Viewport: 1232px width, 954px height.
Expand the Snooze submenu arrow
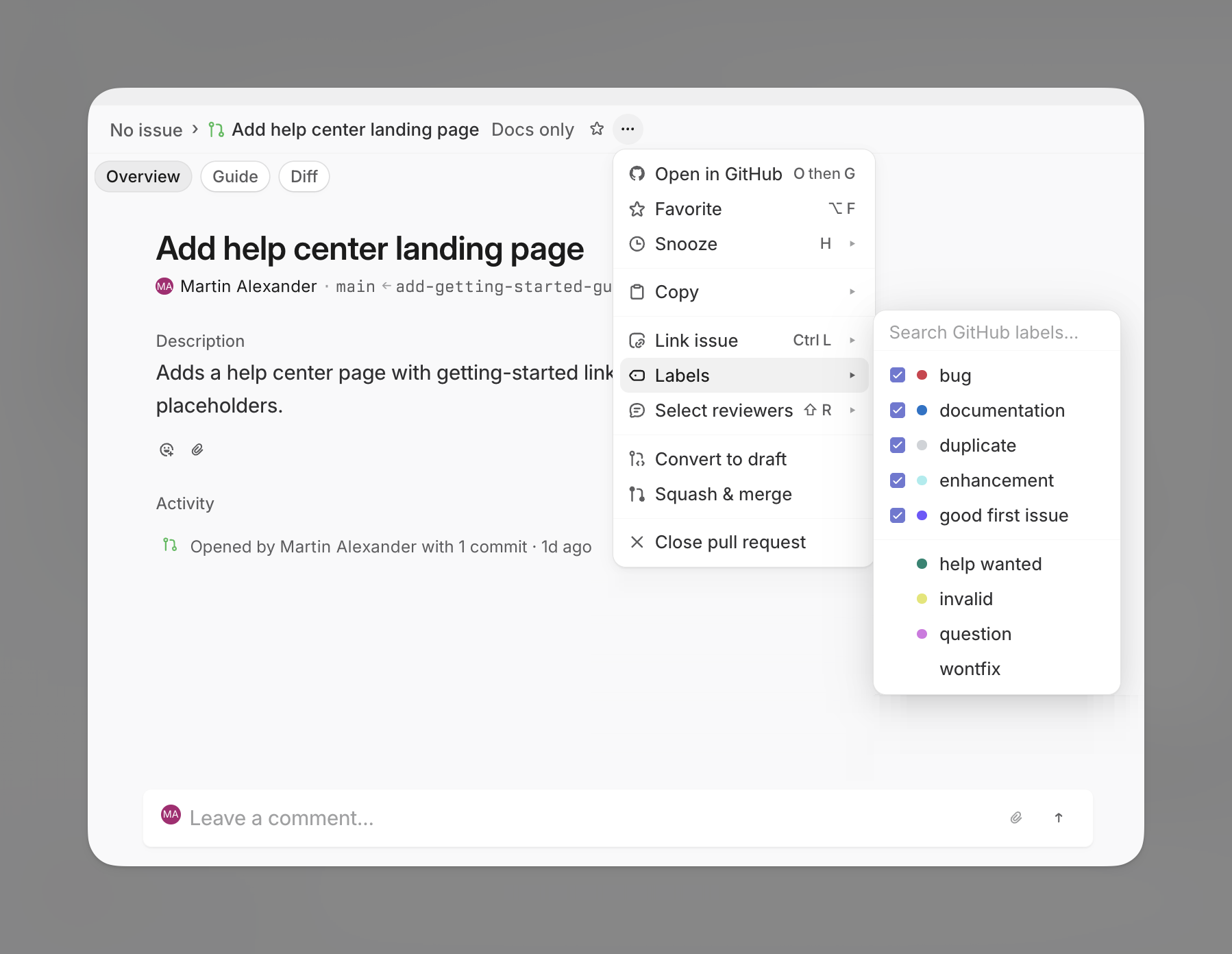coord(852,244)
